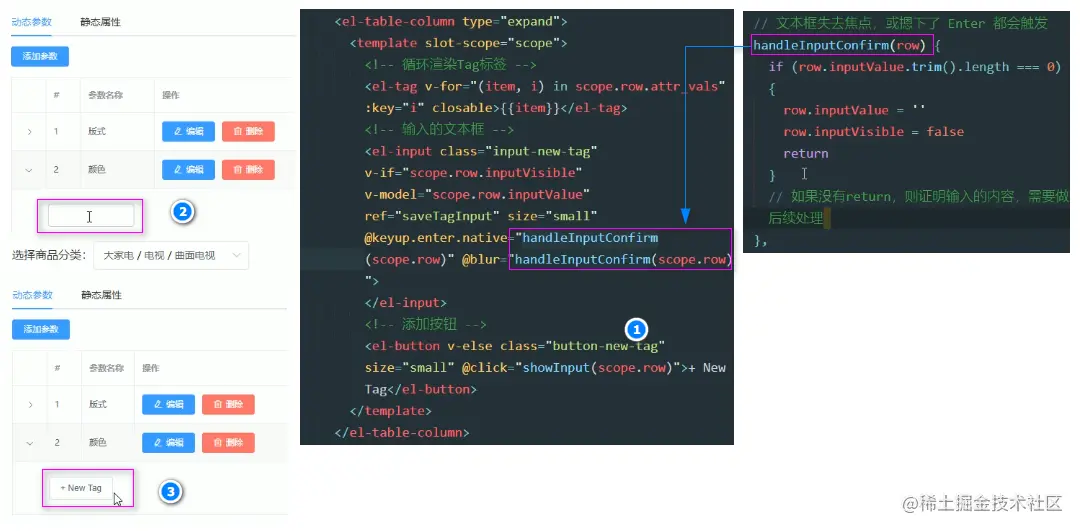Click the </template> closing tag

coord(391,410)
